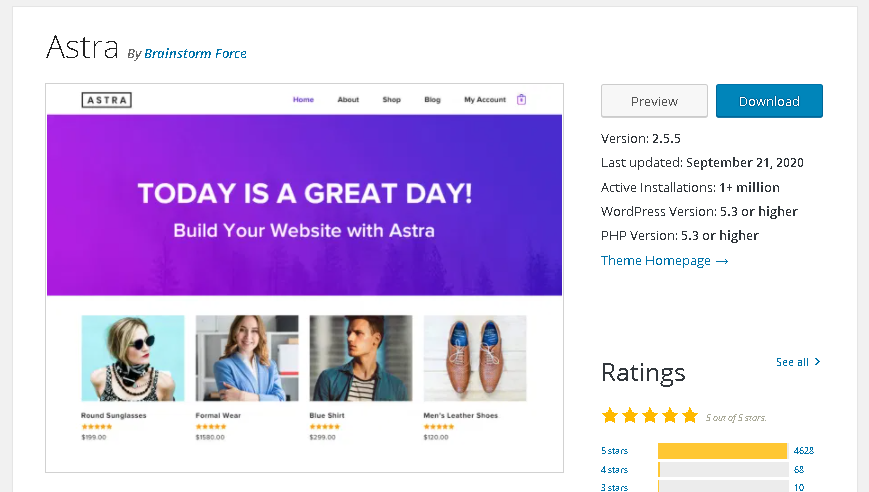
Task: Click "PHP Version: 5.3 or higher" text
Action: (680, 236)
